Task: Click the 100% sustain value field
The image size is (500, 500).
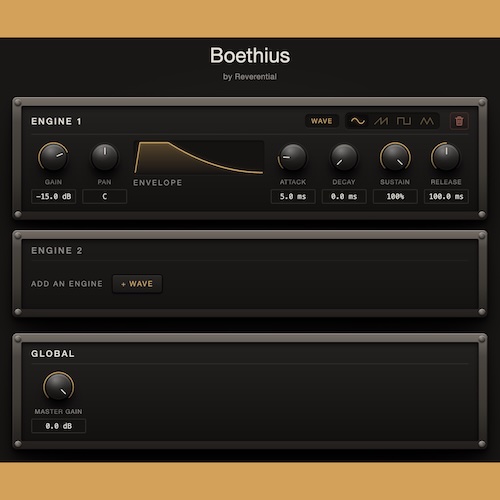Action: pyautogui.click(x=395, y=196)
